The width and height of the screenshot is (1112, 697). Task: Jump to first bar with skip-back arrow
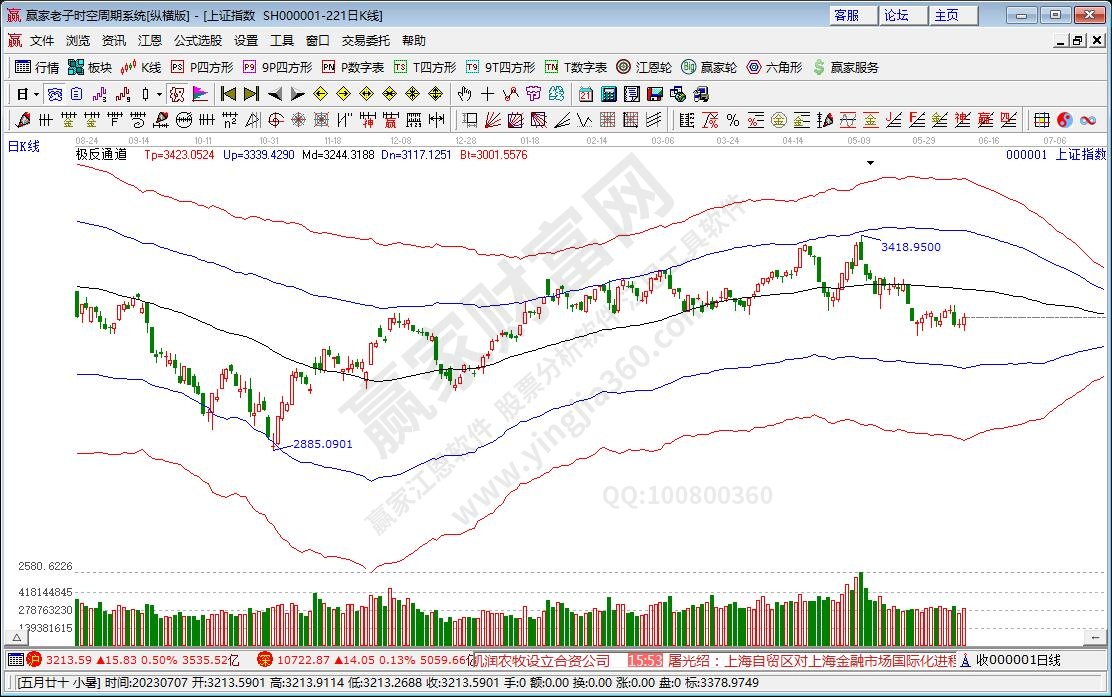tap(228, 94)
